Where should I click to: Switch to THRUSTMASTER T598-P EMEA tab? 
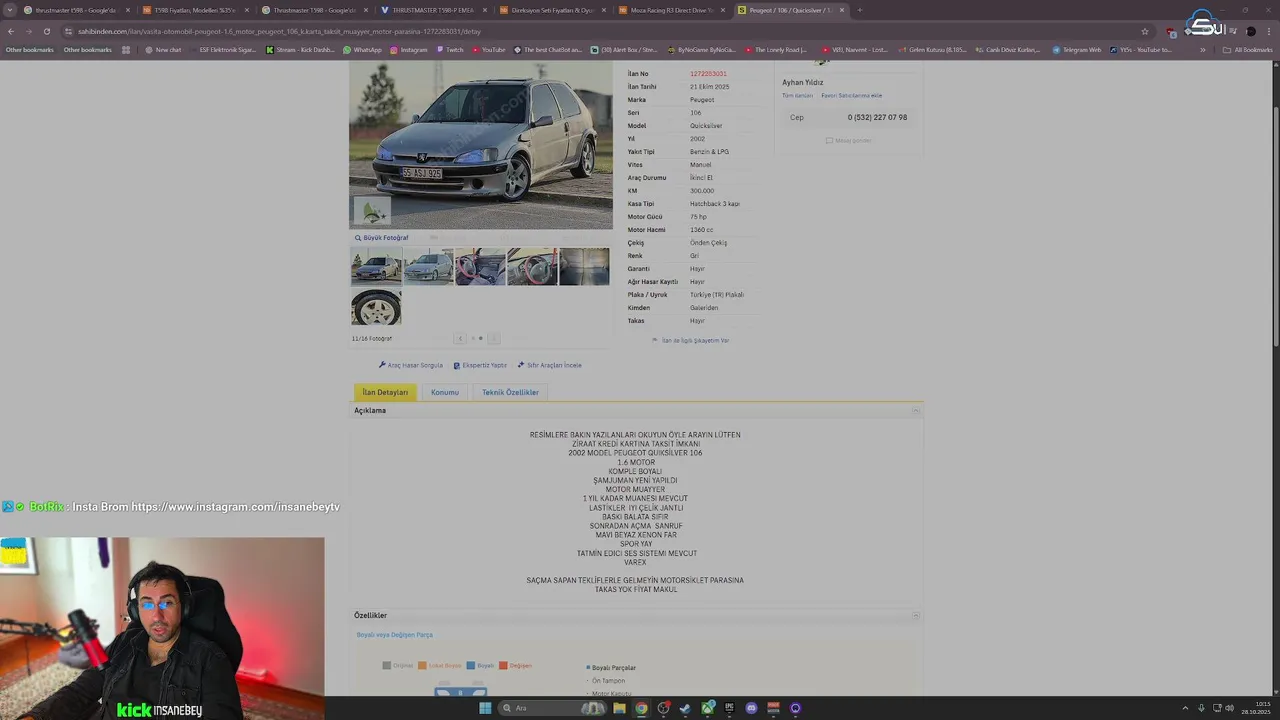[x=433, y=10]
